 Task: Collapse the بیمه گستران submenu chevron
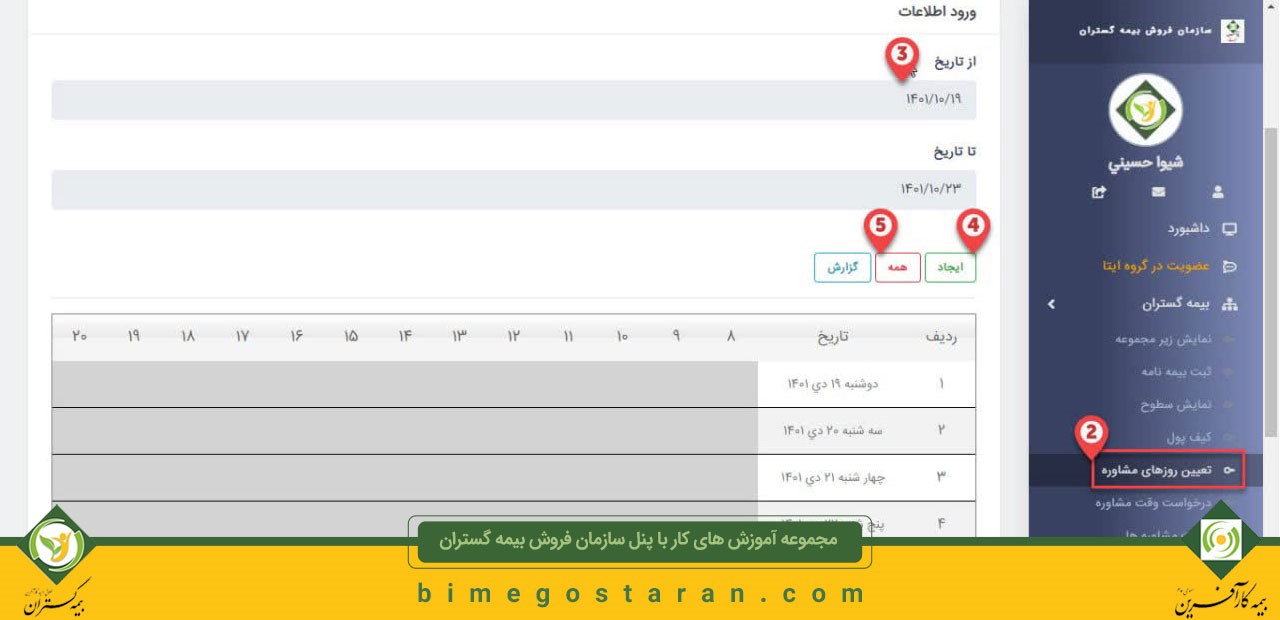tap(1051, 303)
